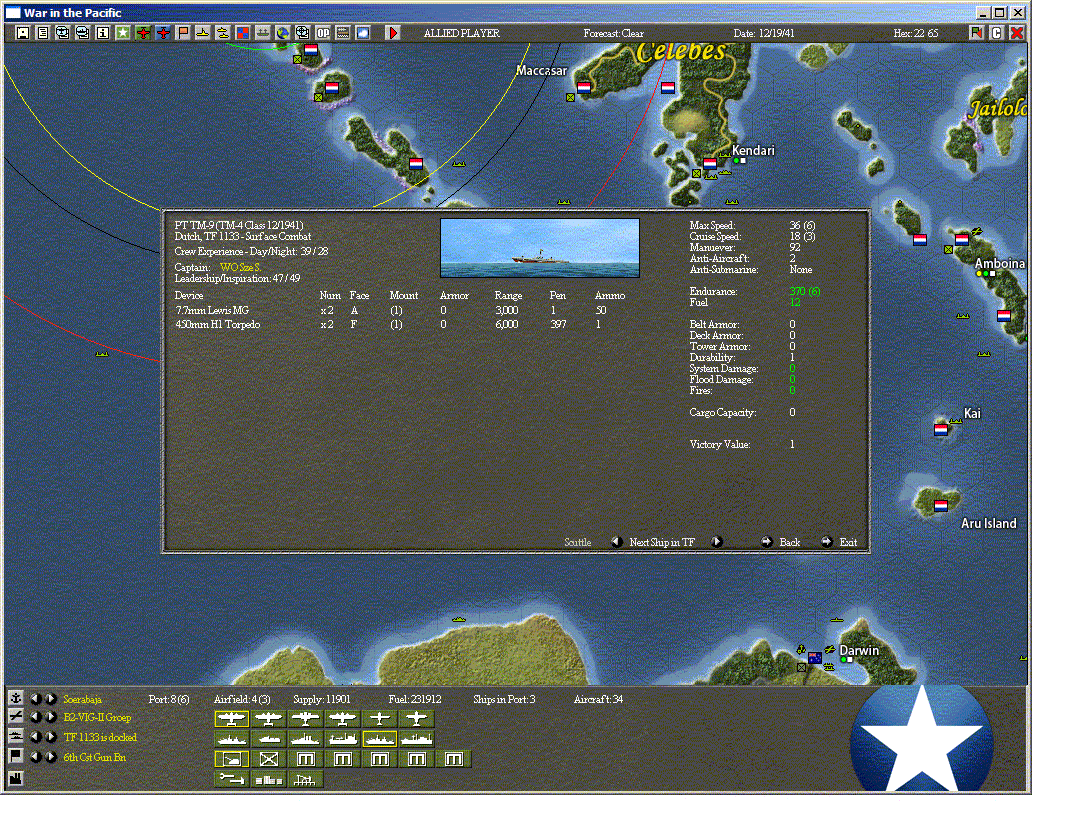This screenshot has height=828, width=1075.
Task: Click the orange flag toolbar icon
Action: point(183,32)
